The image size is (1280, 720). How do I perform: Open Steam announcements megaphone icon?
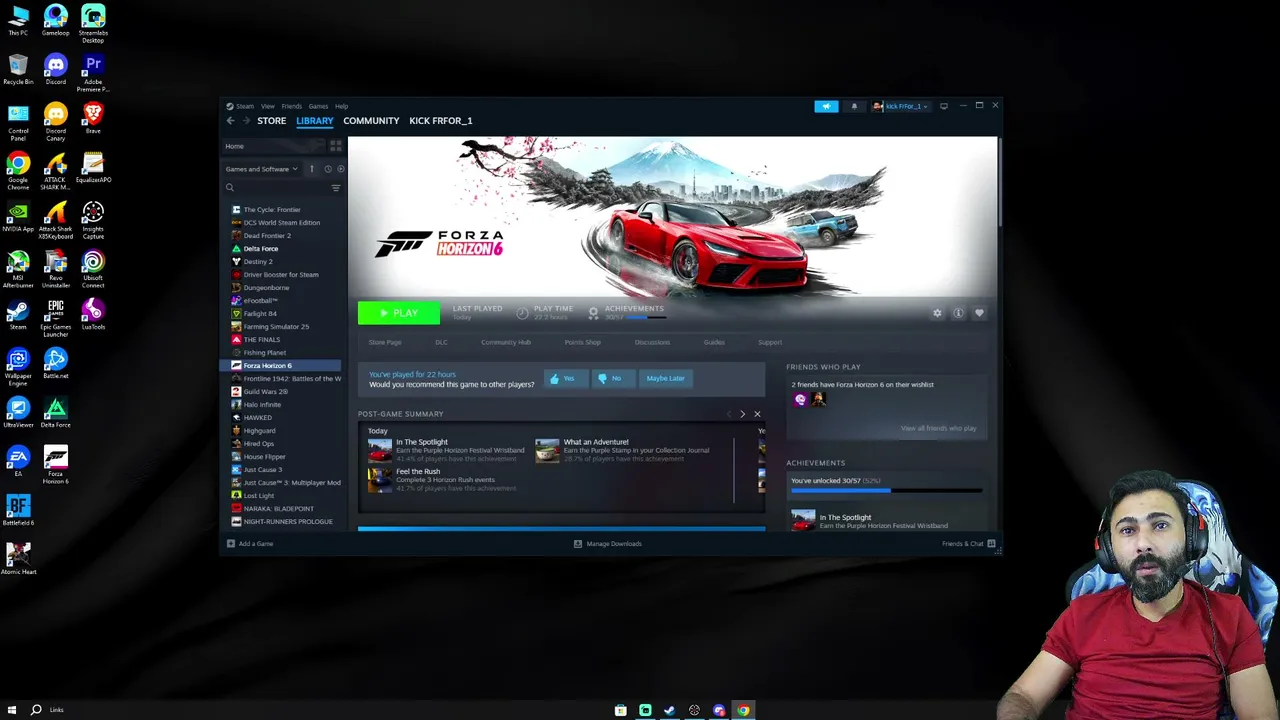point(826,106)
